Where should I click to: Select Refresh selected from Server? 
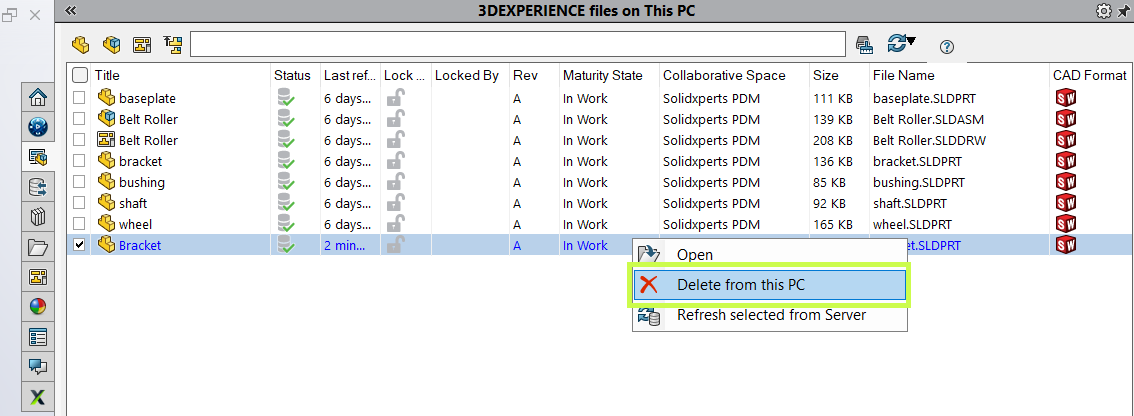click(x=770, y=315)
